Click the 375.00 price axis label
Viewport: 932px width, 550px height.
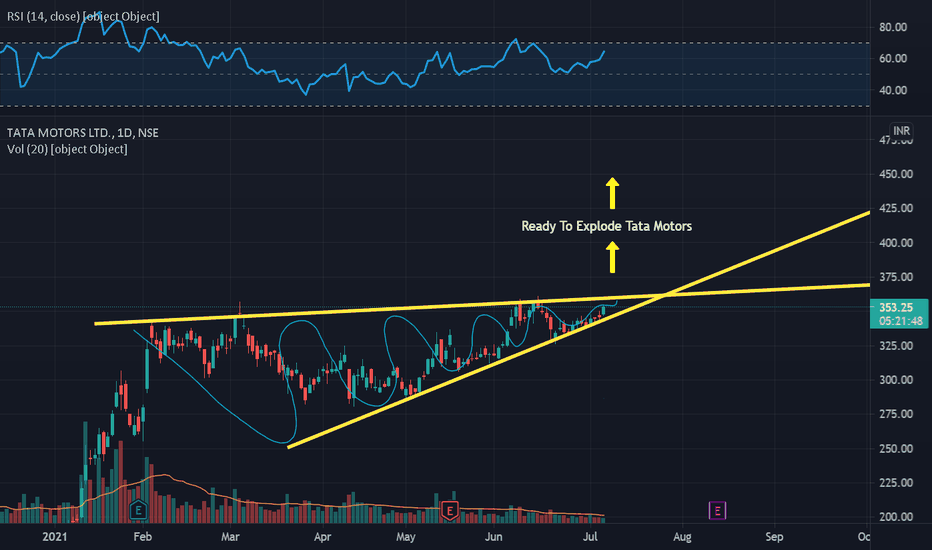[x=896, y=277]
